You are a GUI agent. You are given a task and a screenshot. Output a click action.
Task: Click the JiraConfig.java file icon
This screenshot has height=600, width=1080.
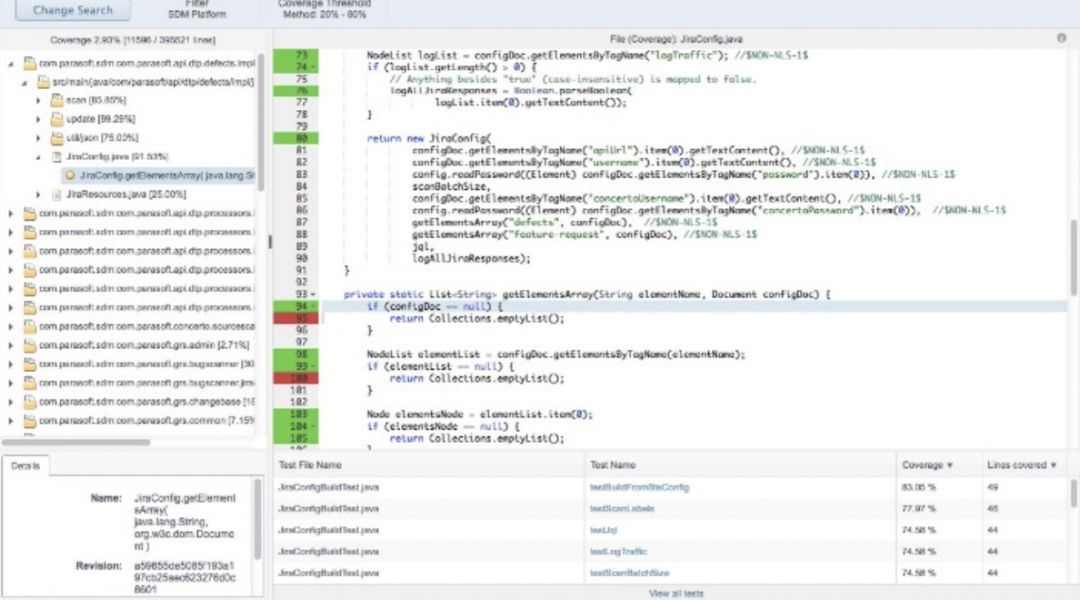[57, 157]
